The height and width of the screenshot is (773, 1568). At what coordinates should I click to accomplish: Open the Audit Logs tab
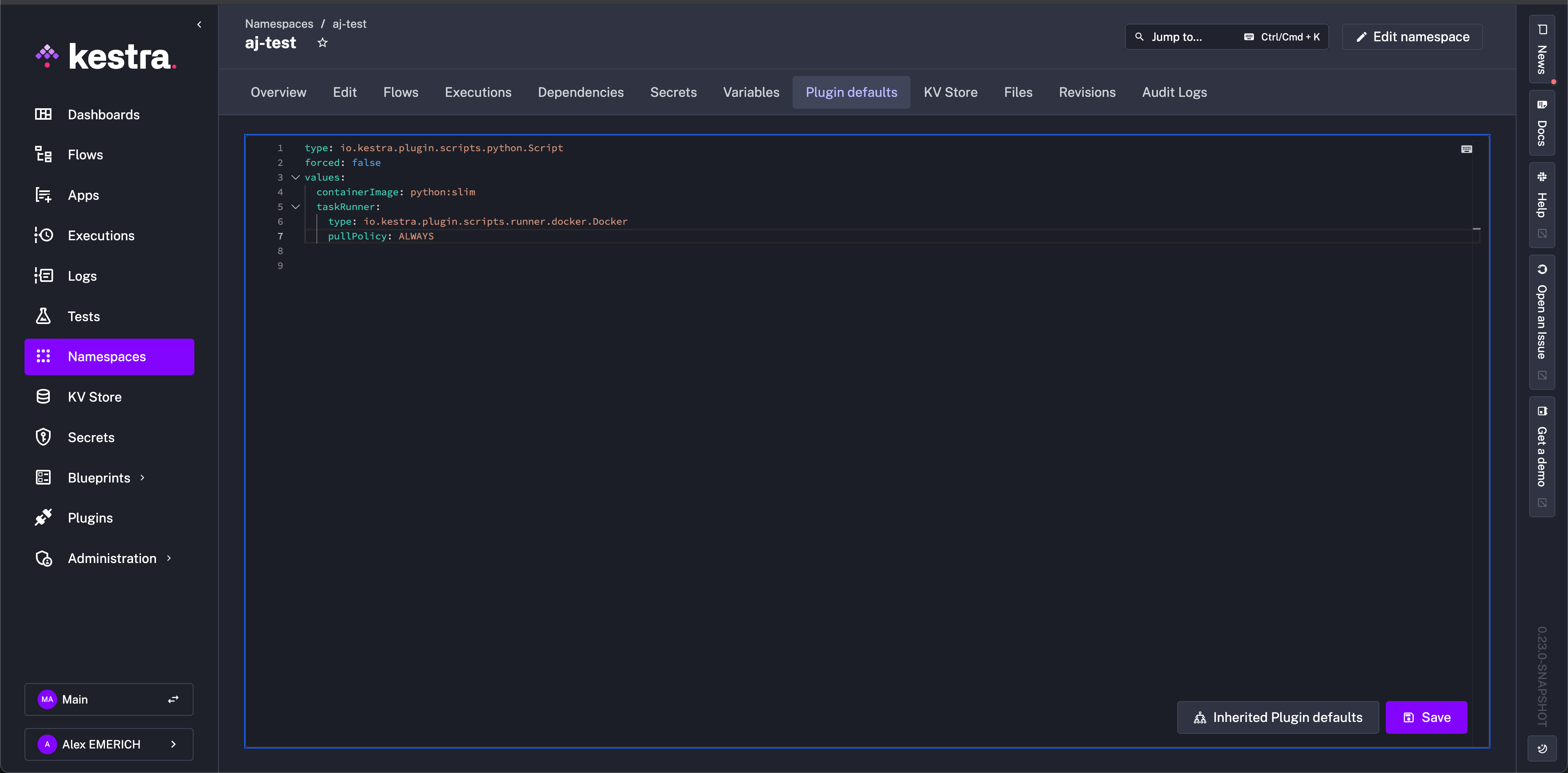1174,92
